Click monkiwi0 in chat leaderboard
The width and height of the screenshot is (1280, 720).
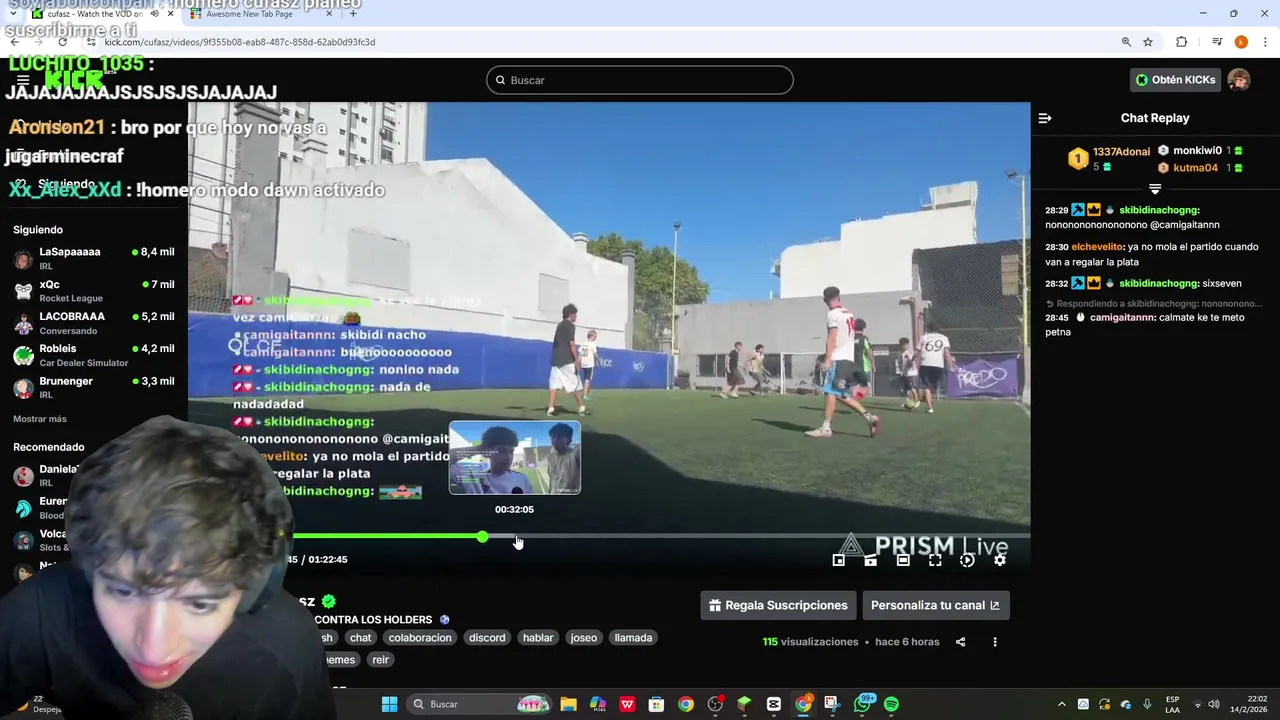1198,151
